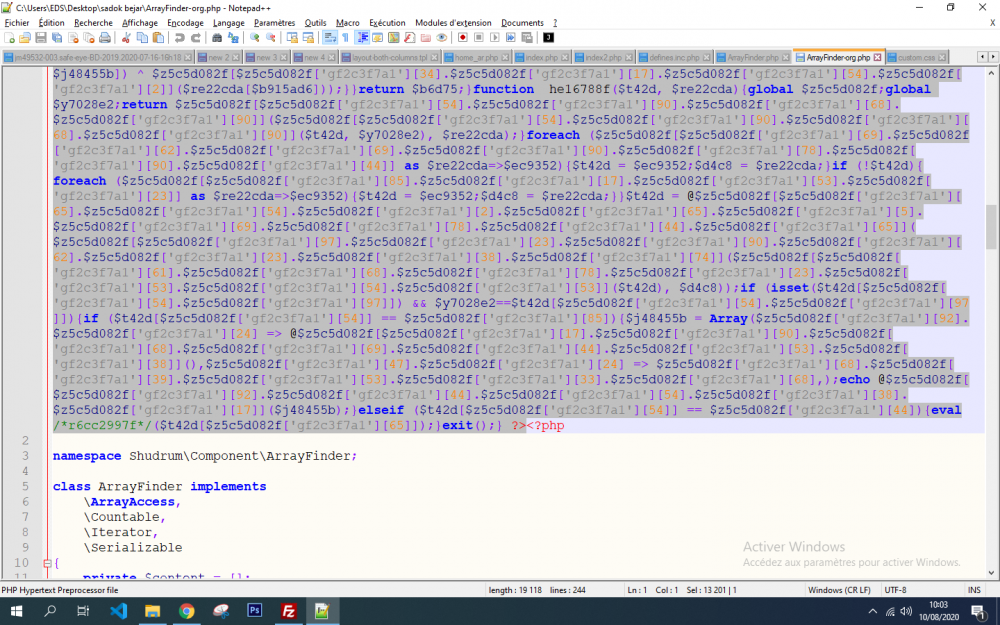1000x625 pixels.
Task: Toggle word wrap from the toolbar
Action: coord(328,38)
